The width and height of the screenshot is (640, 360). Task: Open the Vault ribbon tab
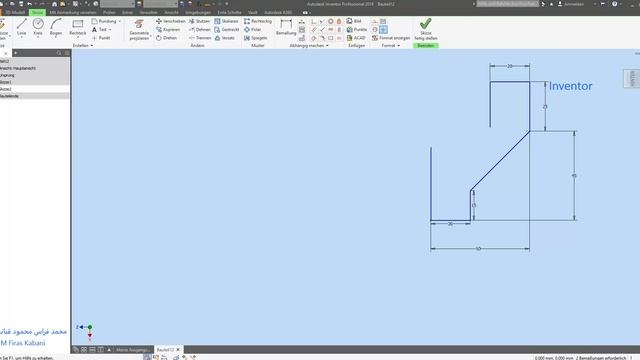click(253, 12)
